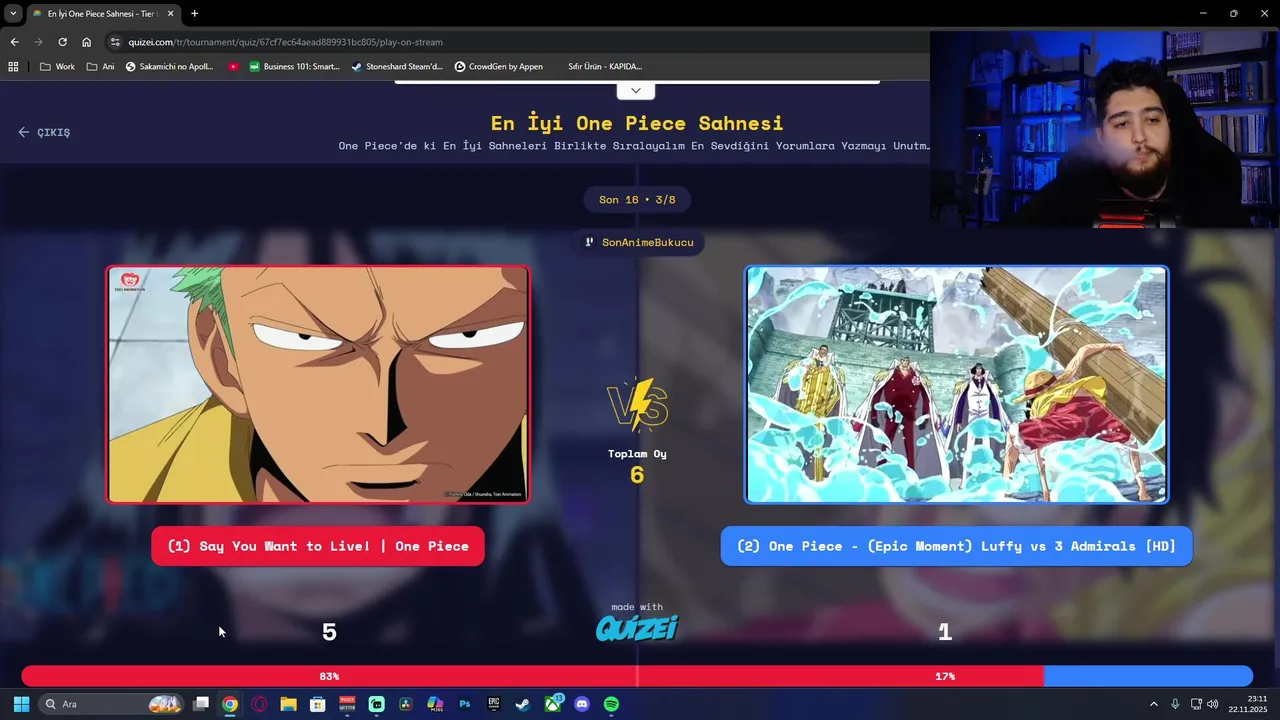Vote for (1) Say You Want to Live!
Viewport: 1280px width, 720px height.
(x=318, y=546)
